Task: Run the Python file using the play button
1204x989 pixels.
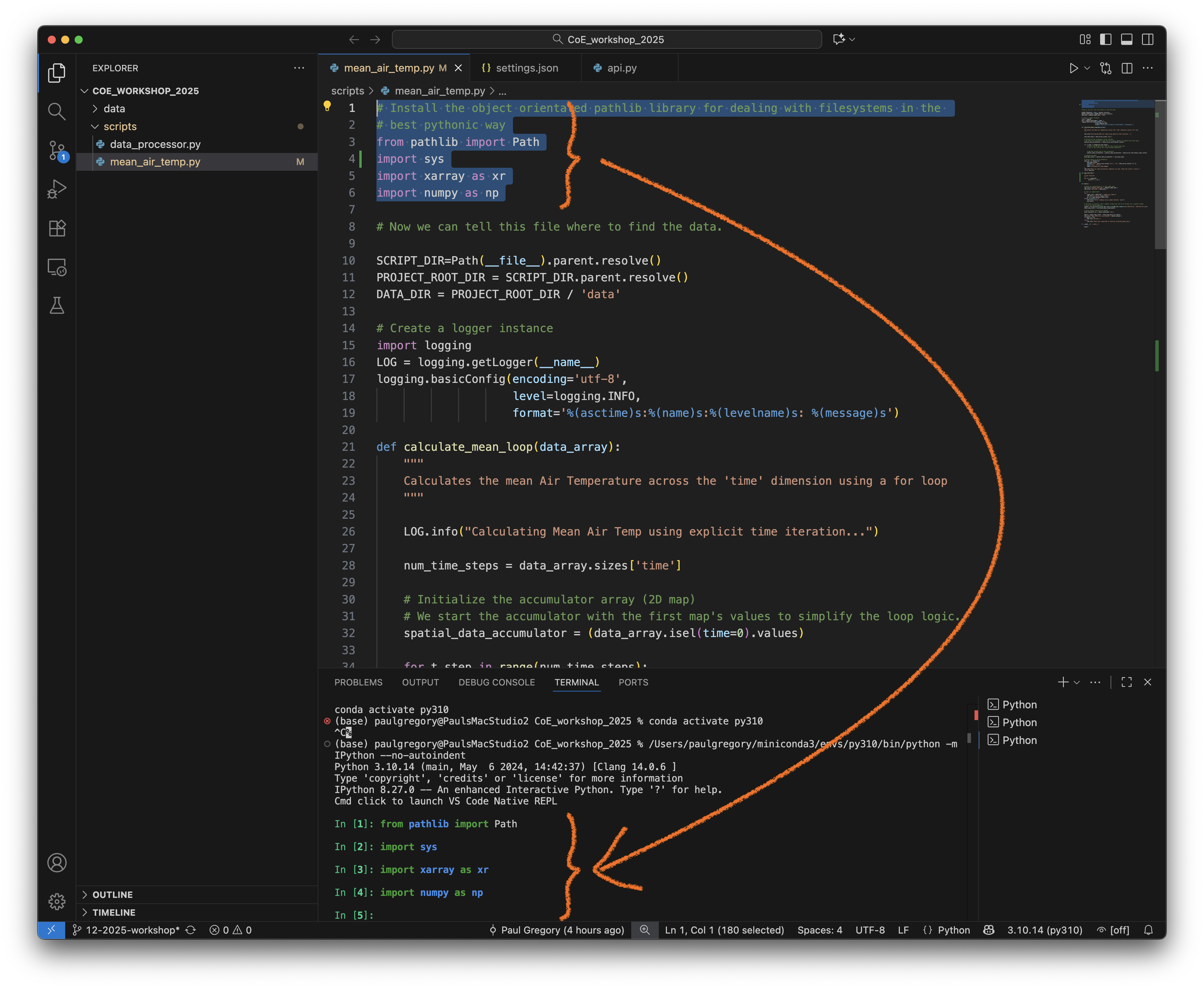Action: click(x=1074, y=68)
